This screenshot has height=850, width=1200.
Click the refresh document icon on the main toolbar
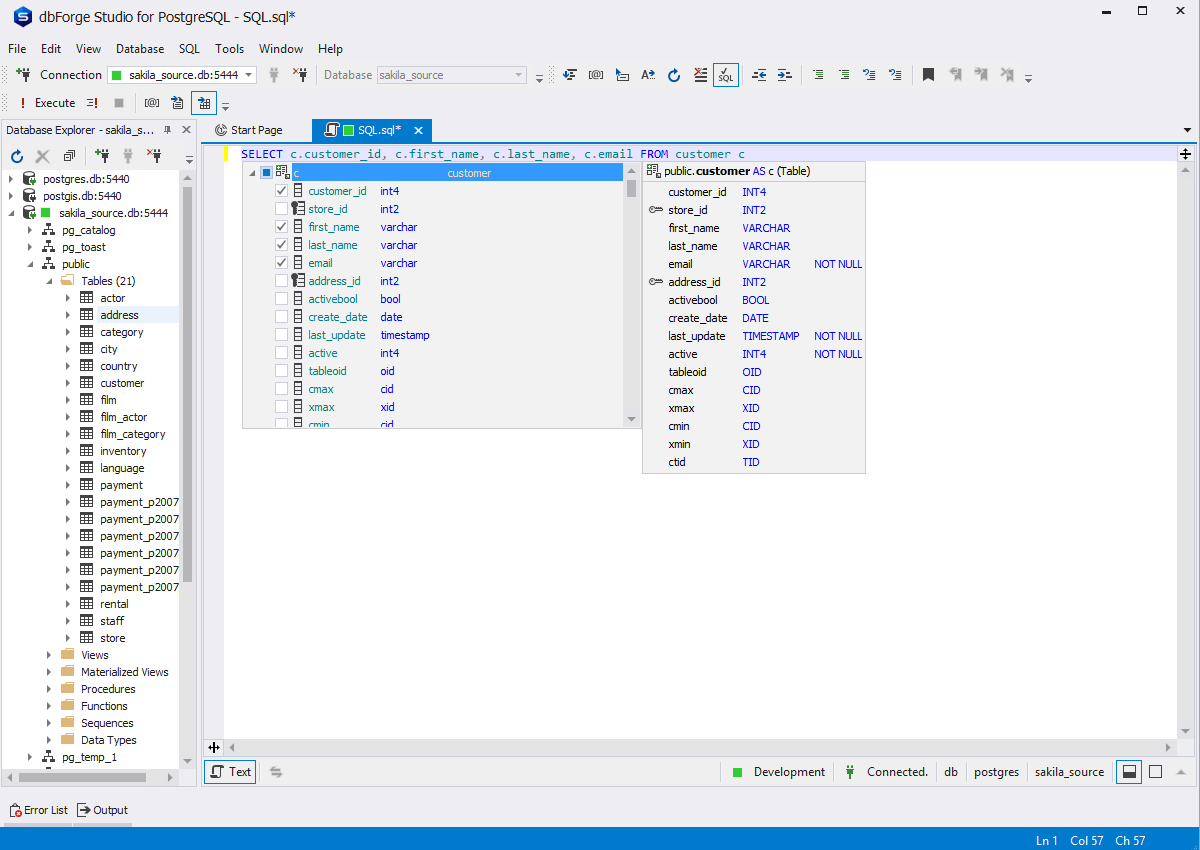[673, 75]
